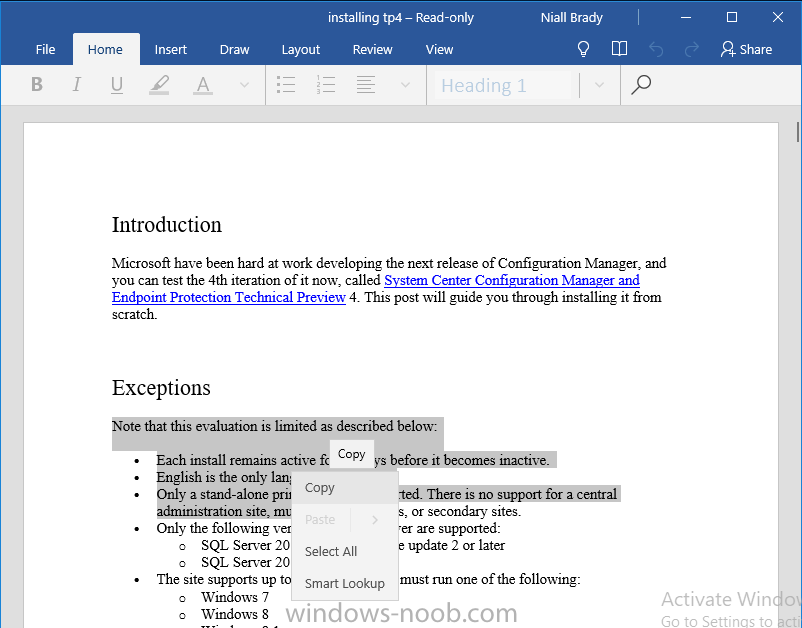Choose Copy in the context menu

pyautogui.click(x=345, y=488)
